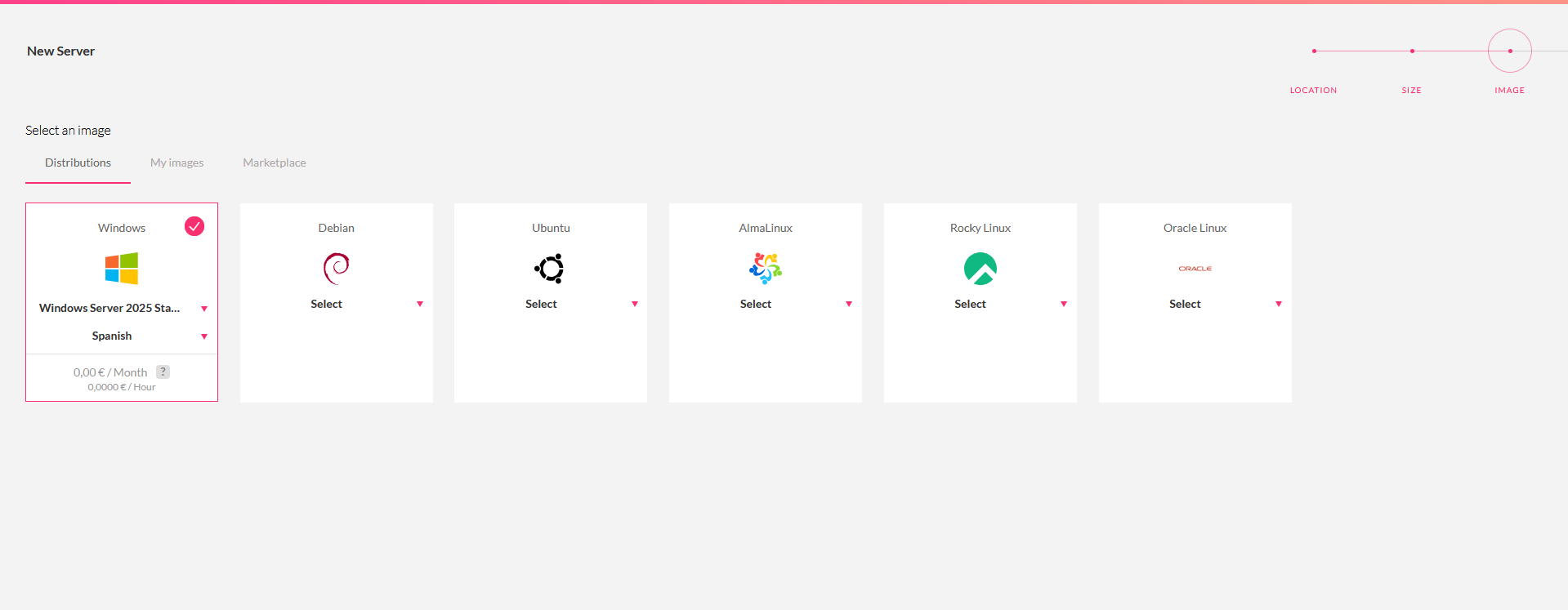Expand the Ubuntu Select dropdown
This screenshot has height=610, width=1568.
(551, 304)
